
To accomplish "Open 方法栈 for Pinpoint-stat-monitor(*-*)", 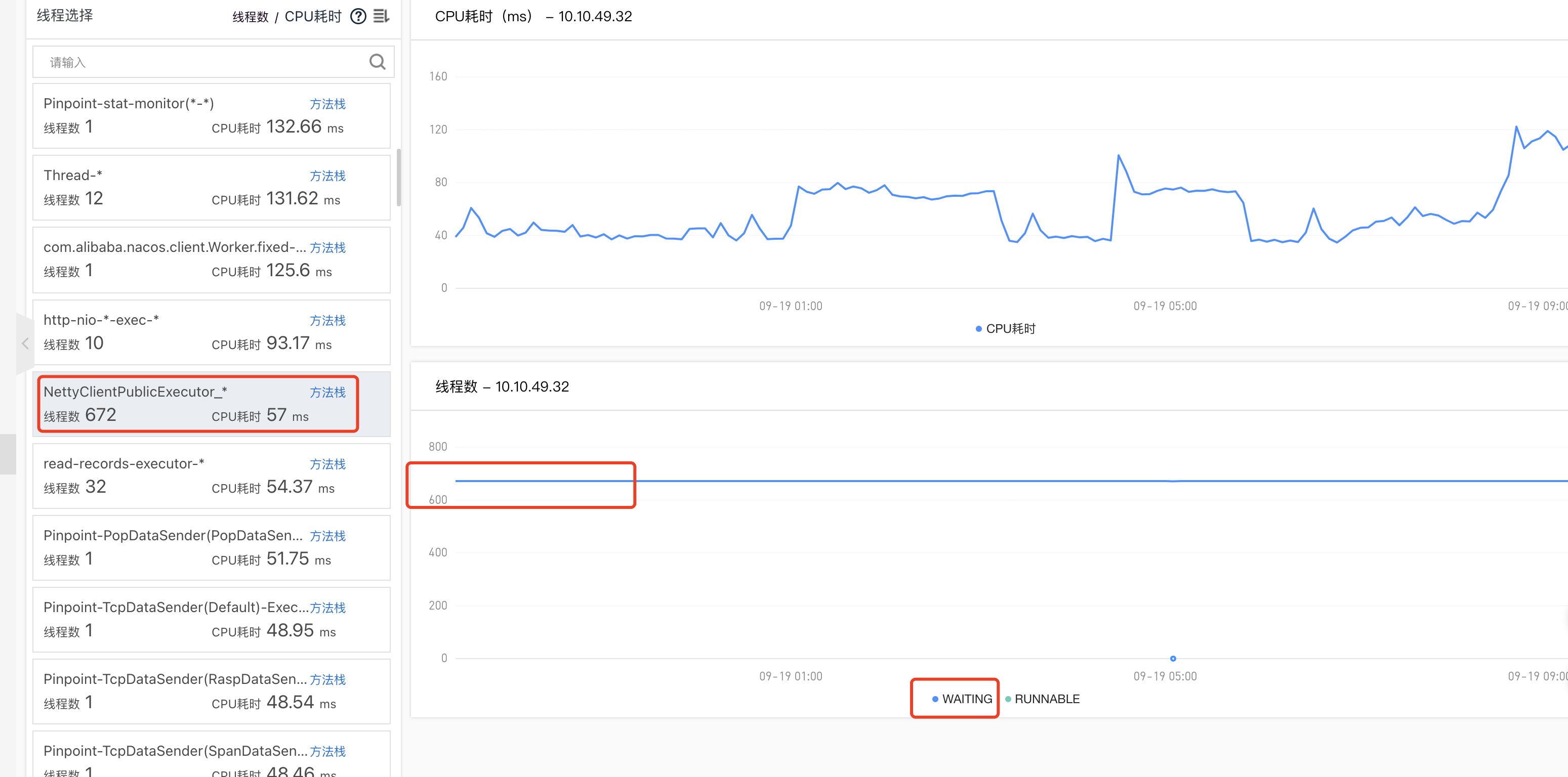I will pos(327,104).
